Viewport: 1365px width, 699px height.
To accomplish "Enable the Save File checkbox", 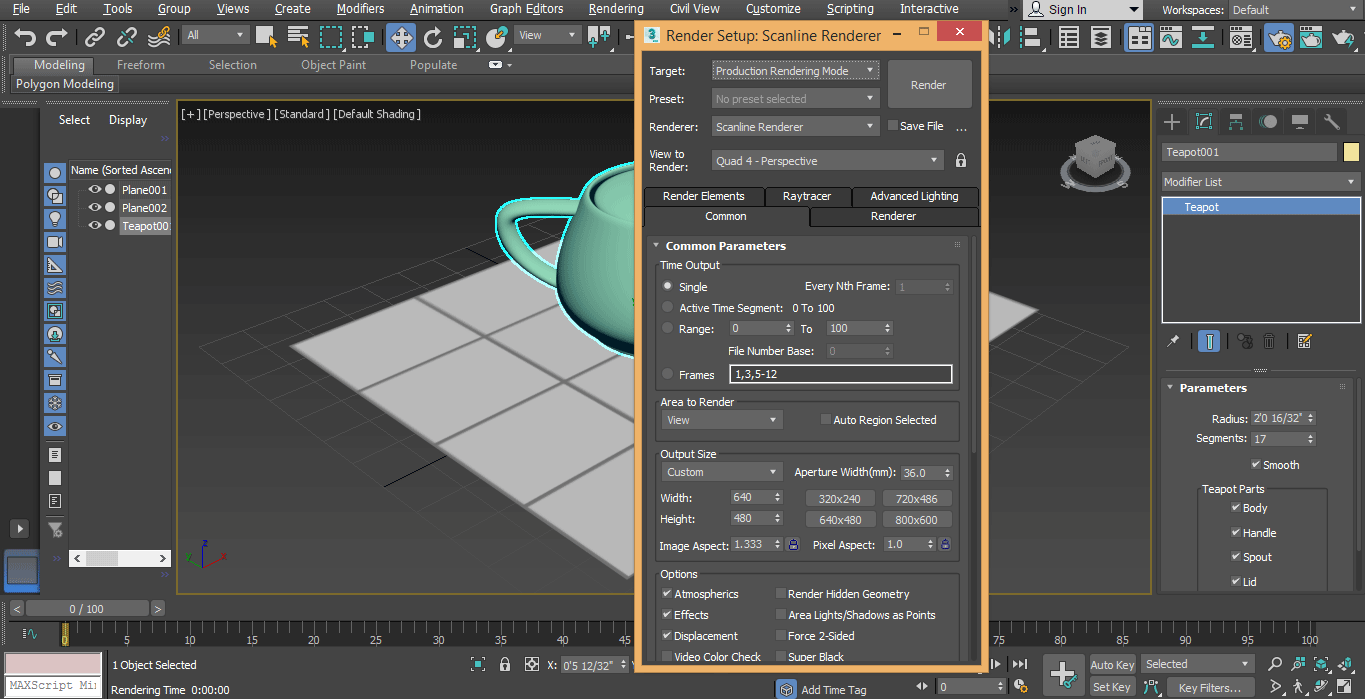I will tap(893, 126).
